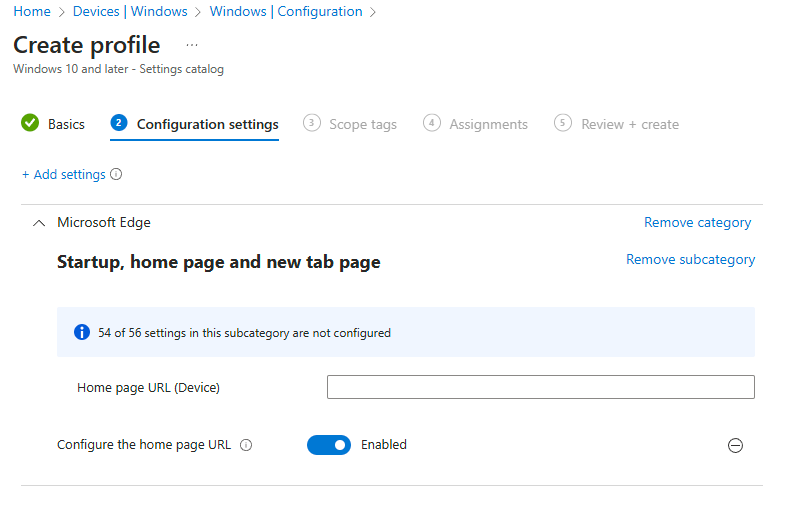The image size is (809, 507).
Task: Show info for Configure the home page URL
Action: [x=246, y=445]
